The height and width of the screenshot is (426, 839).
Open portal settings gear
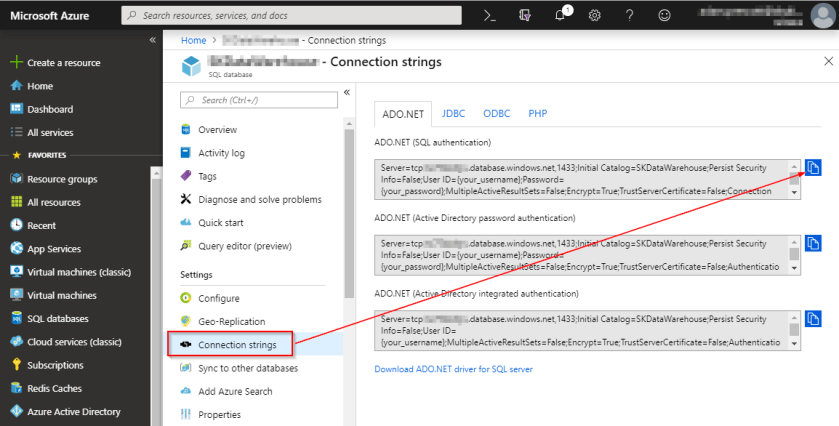click(595, 16)
